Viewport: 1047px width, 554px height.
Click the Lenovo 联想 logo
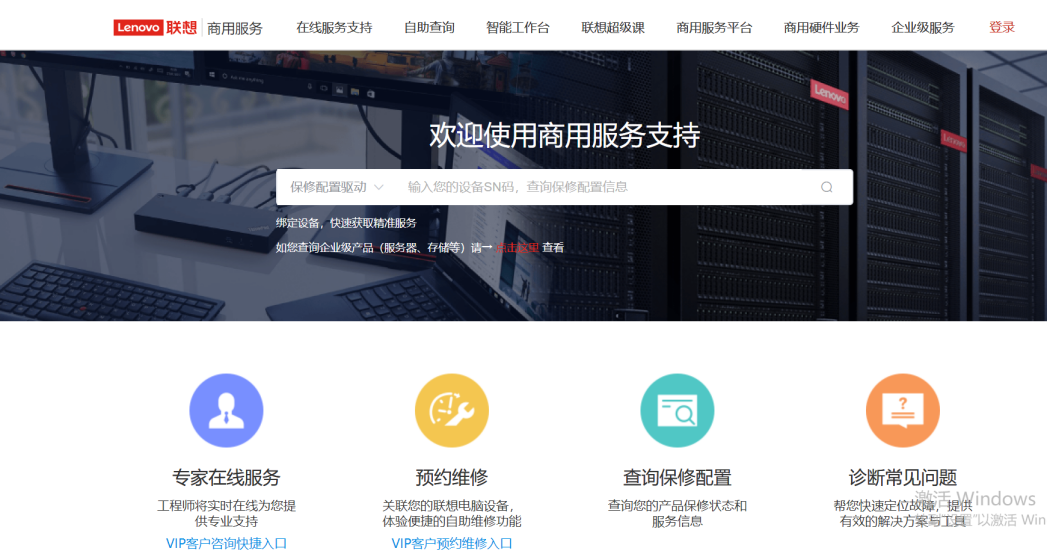(155, 27)
